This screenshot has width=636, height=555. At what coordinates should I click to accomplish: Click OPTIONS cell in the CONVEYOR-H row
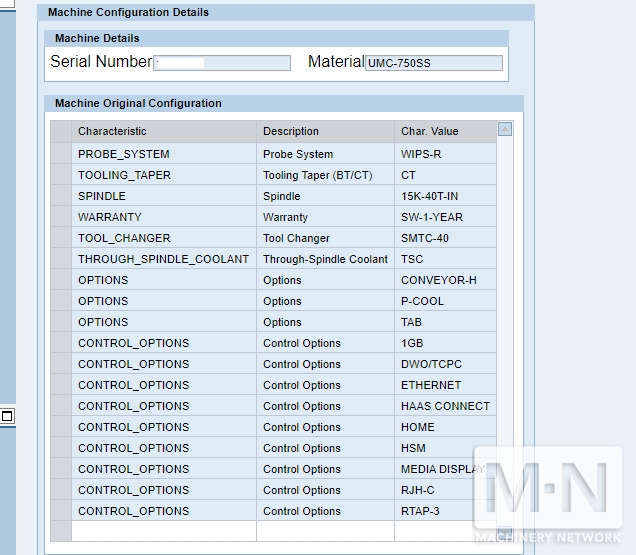click(164, 280)
